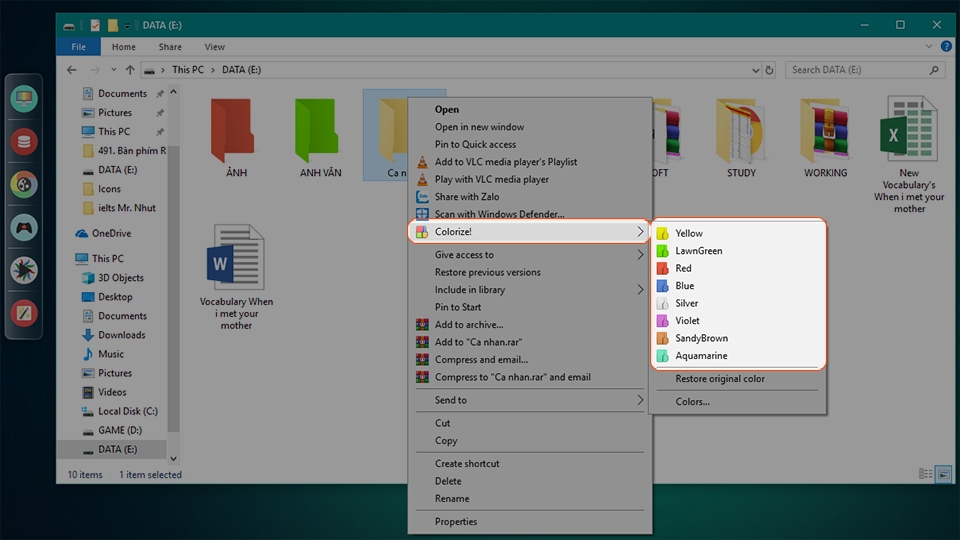Click Delete in the context menu
Image resolution: width=960 pixels, height=540 pixels.
pos(448,481)
